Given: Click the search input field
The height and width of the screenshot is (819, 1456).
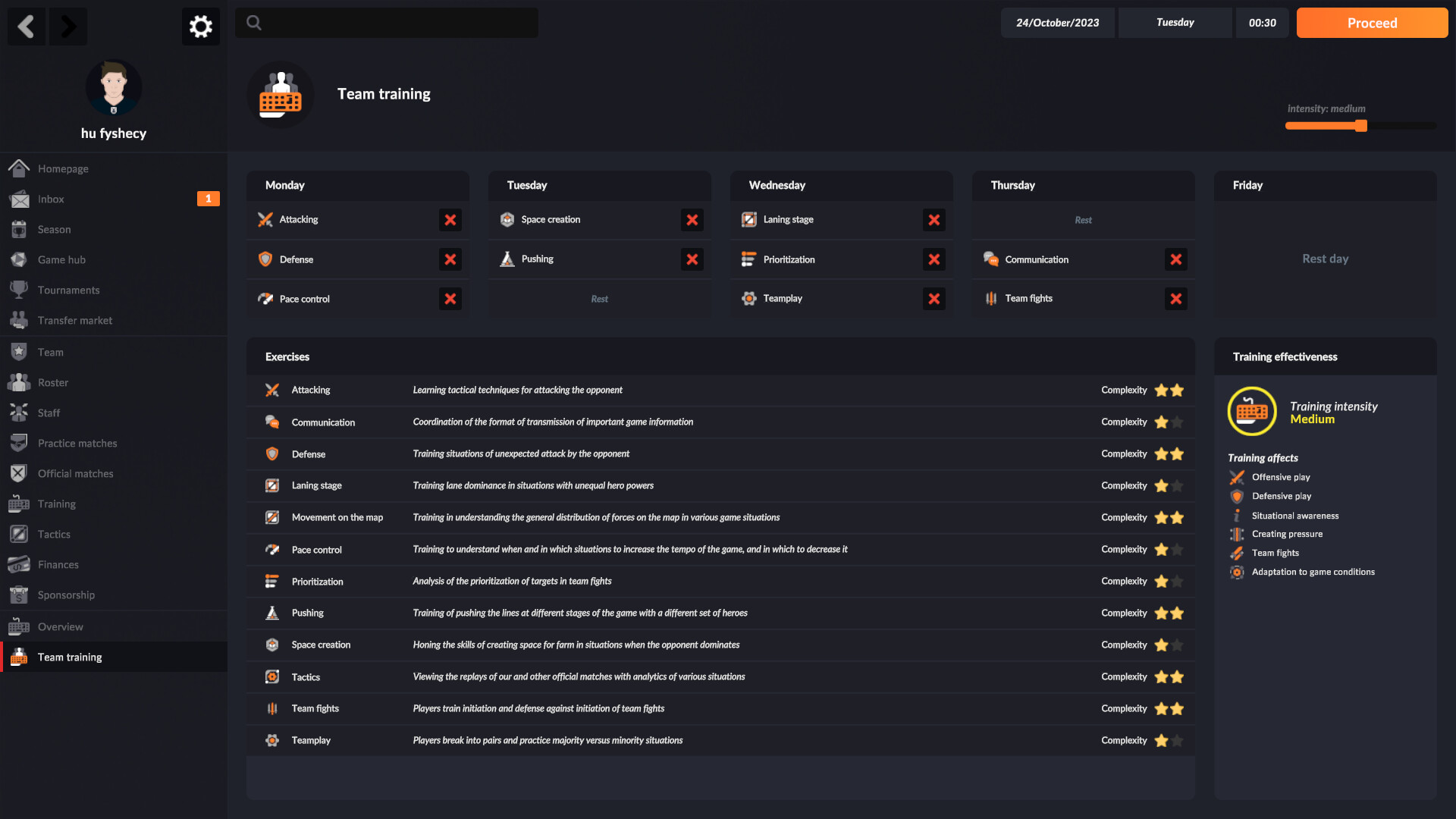Looking at the screenshot, I should click(387, 23).
